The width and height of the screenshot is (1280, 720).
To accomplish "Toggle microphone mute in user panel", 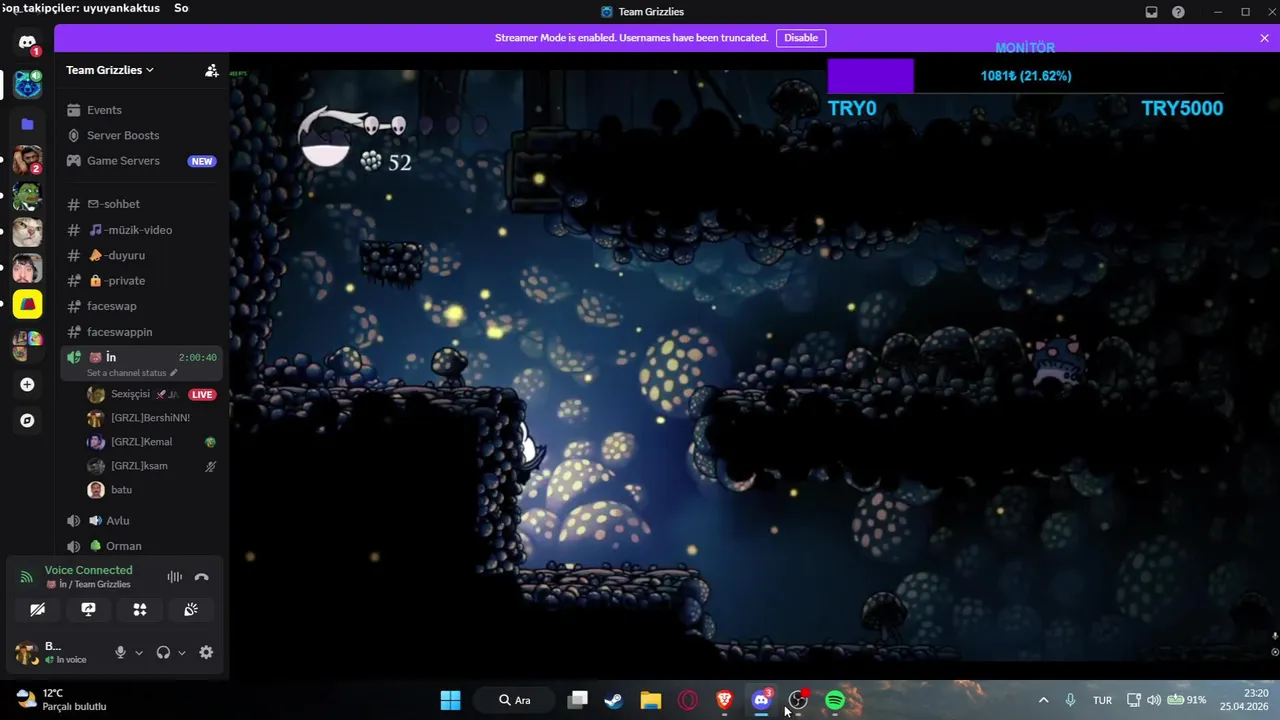I will tap(120, 653).
